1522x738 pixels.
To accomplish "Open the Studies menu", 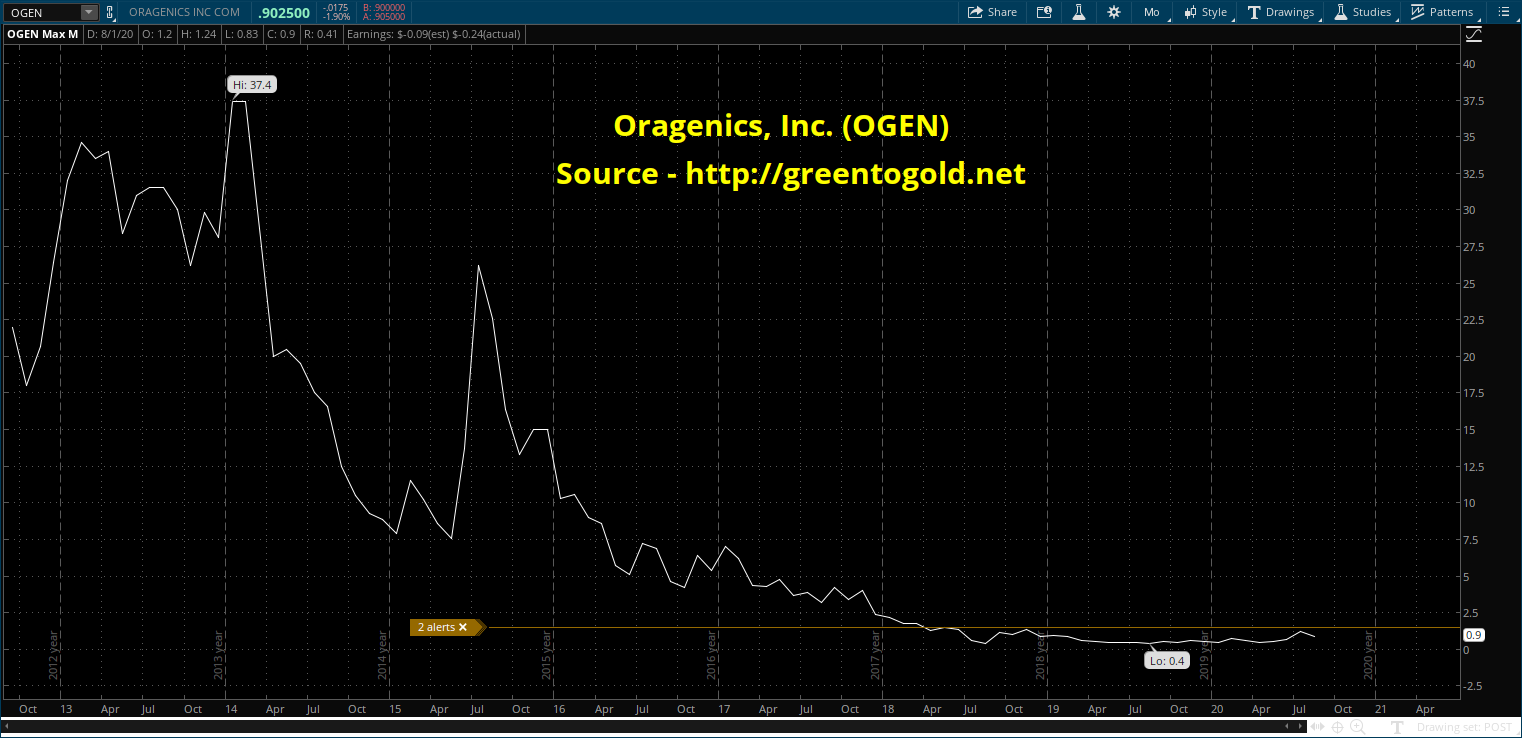I will pos(1363,12).
